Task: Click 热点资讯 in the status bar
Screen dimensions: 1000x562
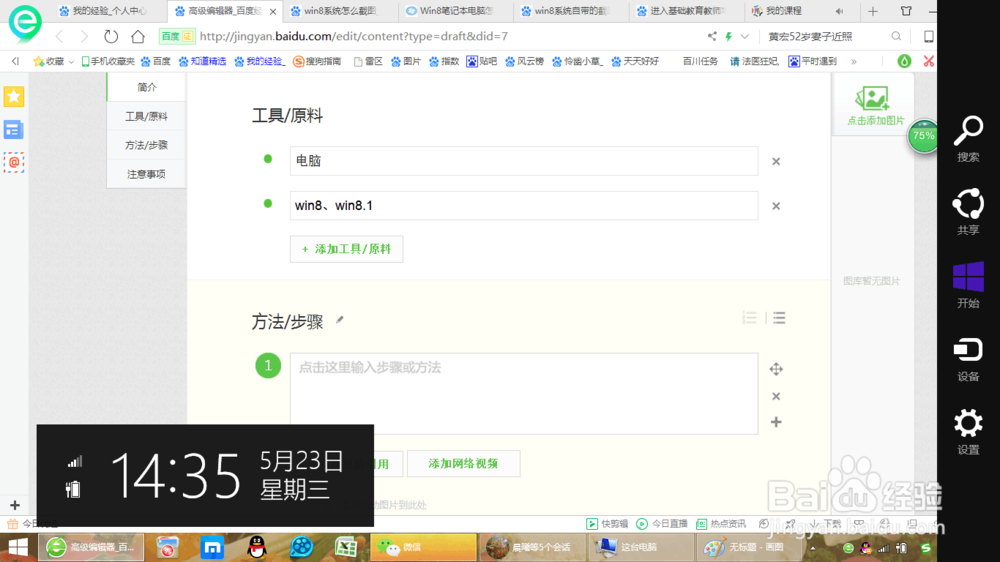Action: 721,524
